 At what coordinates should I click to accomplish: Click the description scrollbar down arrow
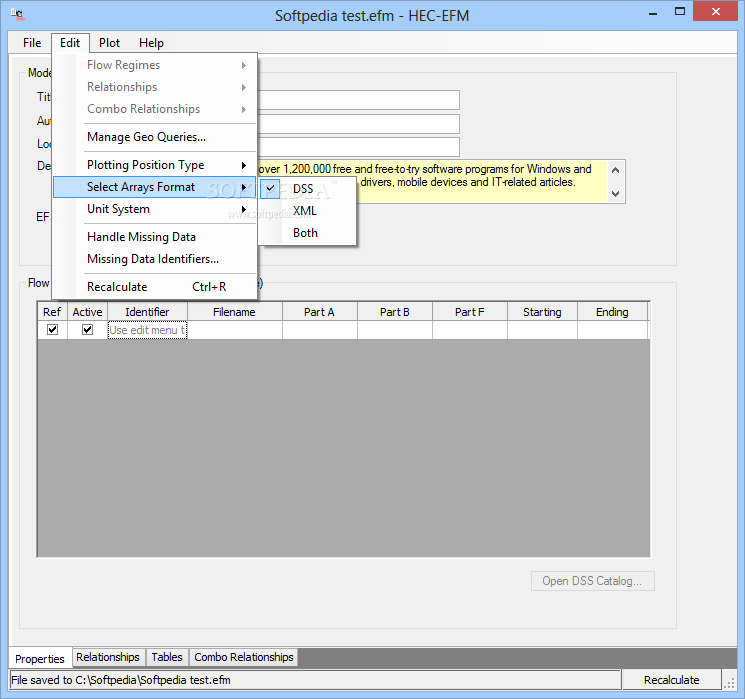(616, 193)
